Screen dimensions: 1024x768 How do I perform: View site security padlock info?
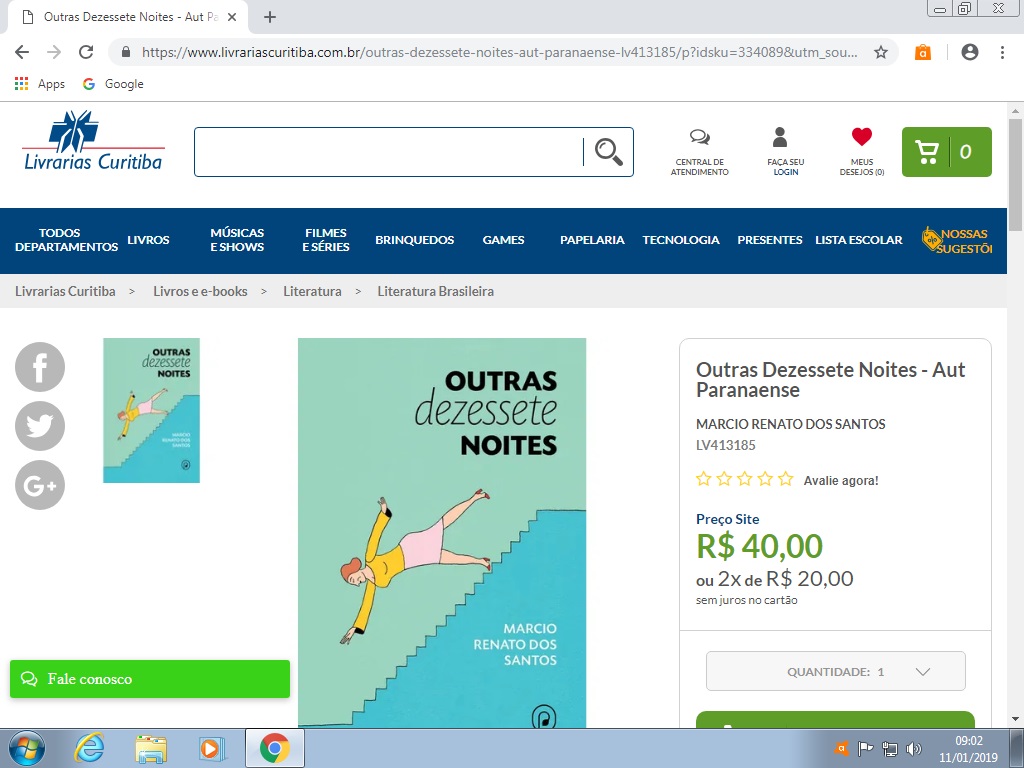[126, 52]
